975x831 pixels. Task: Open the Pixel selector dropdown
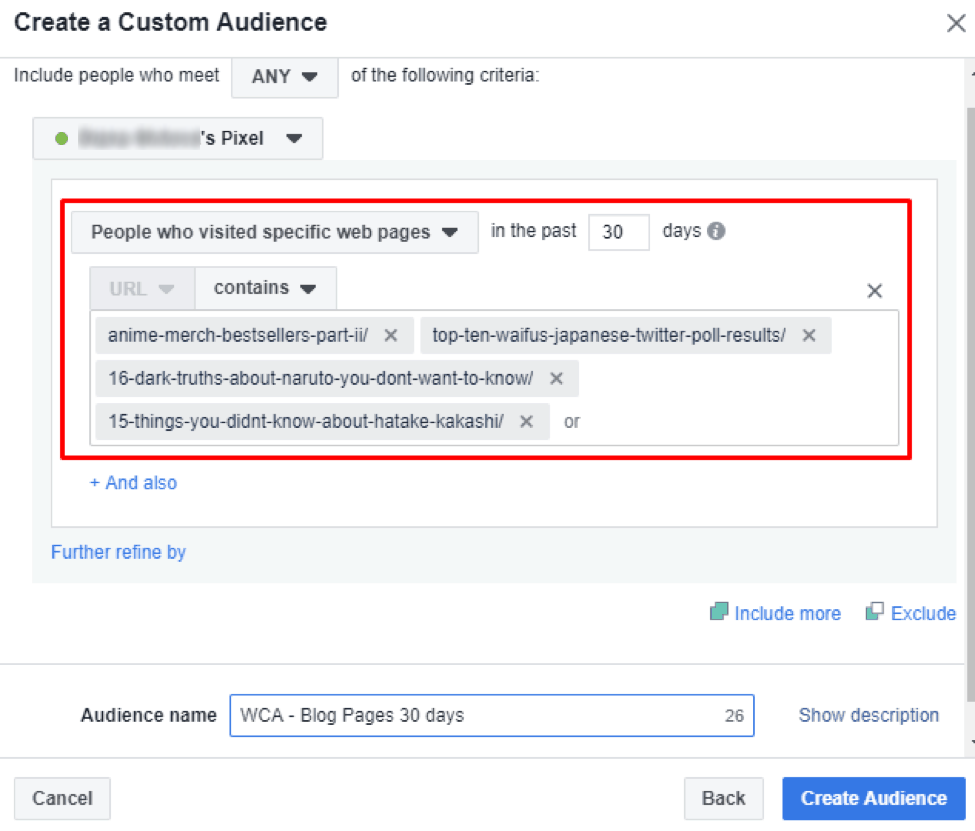pos(294,138)
